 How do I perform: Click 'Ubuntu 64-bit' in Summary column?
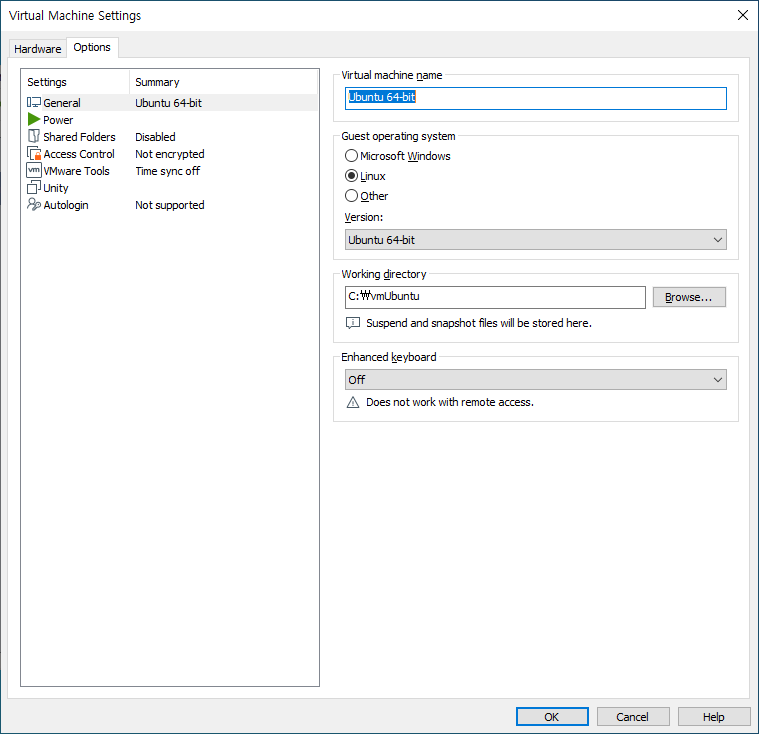click(168, 103)
